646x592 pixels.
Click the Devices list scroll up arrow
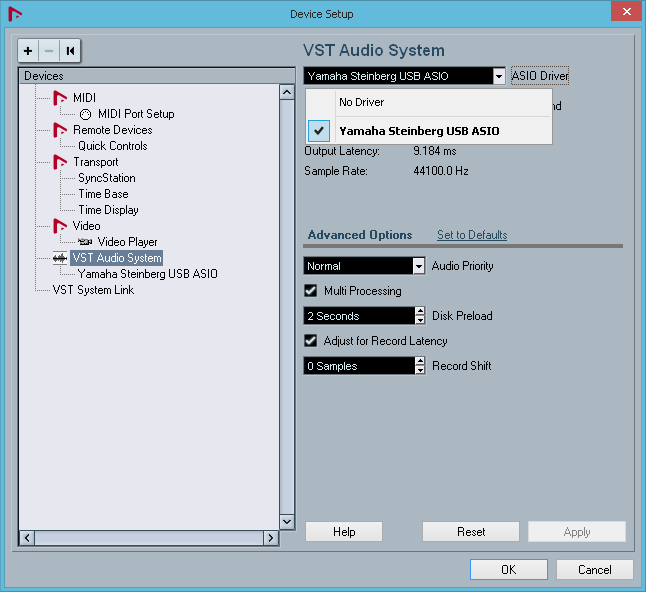[287, 92]
